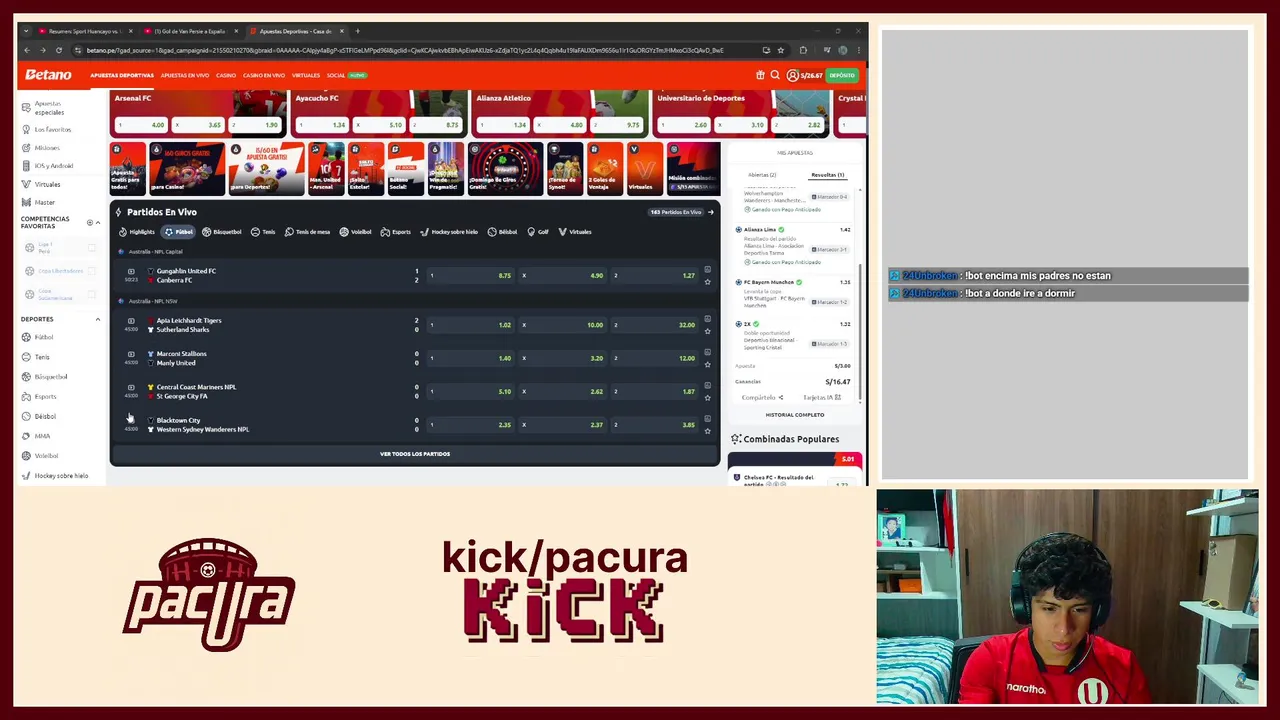The image size is (1280, 720).
Task: Open Los favoritos in the sidebar
Action: [x=52, y=129]
